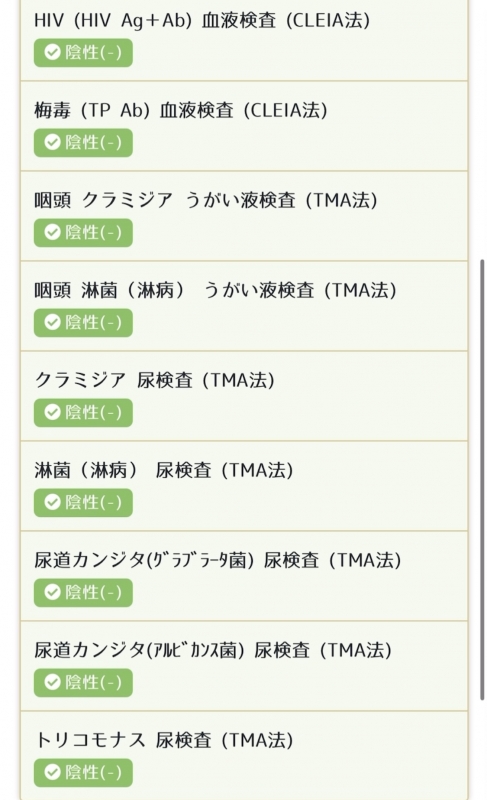Click the vertical scrollbar on the right edge
This screenshot has height=800, width=487.
482,480
